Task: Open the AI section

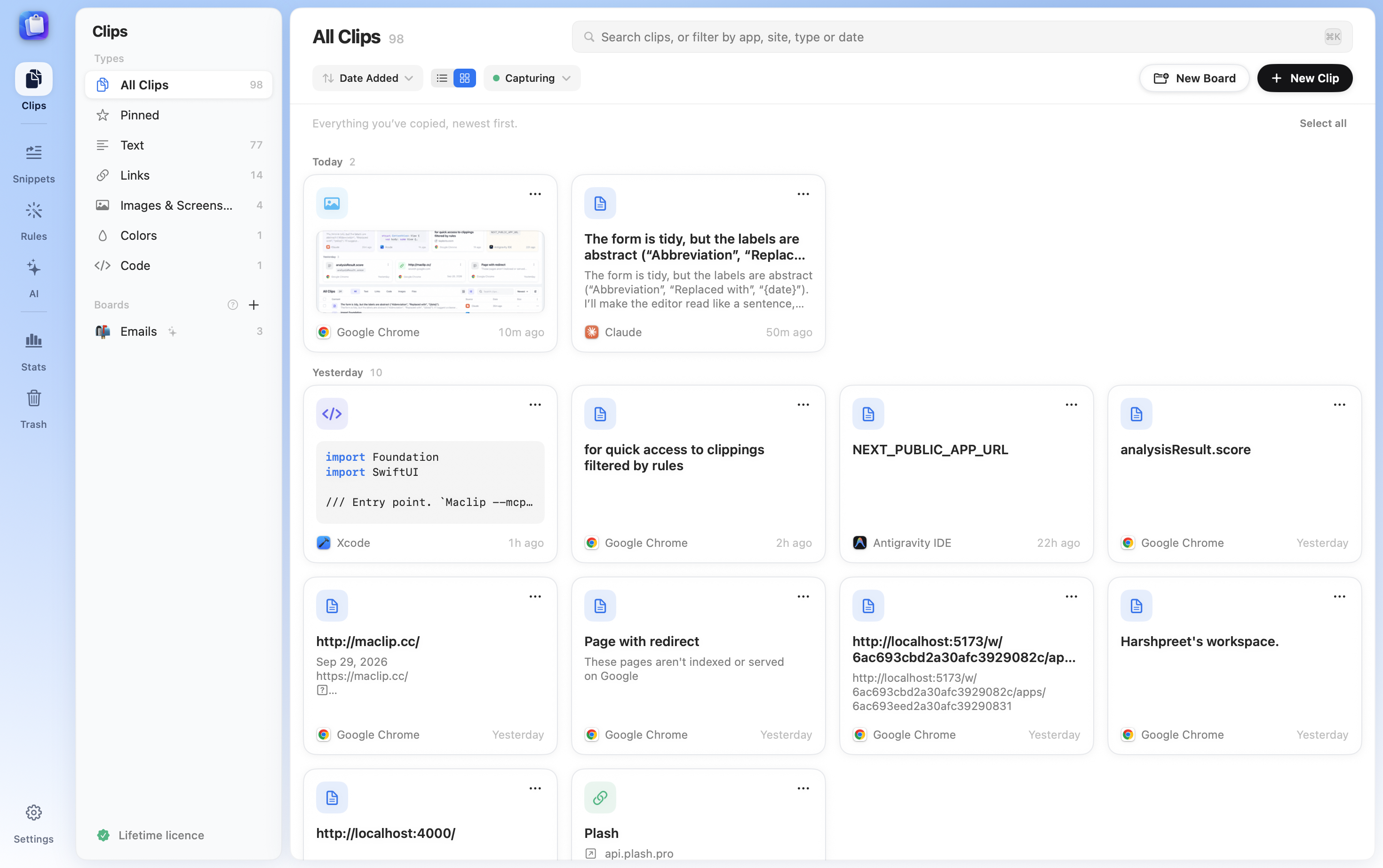Action: coord(33,278)
